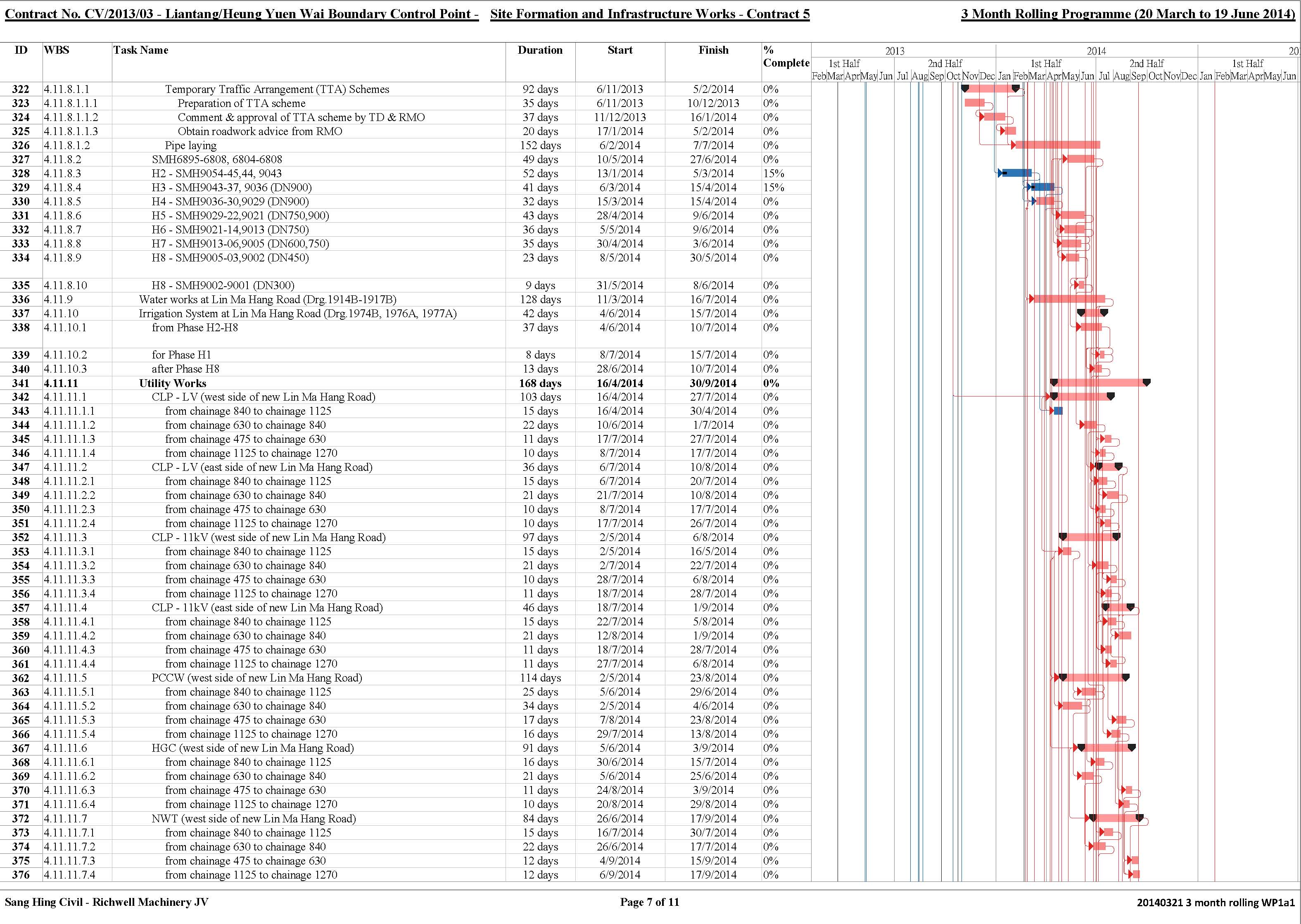This screenshot has height=924, width=1301.
Task: Click task 'H2 - SMH9054-45,44, 9043'
Action: click(216, 173)
